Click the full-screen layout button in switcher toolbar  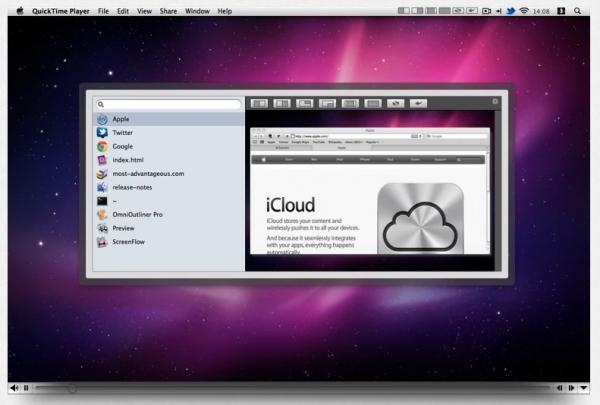pos(373,103)
